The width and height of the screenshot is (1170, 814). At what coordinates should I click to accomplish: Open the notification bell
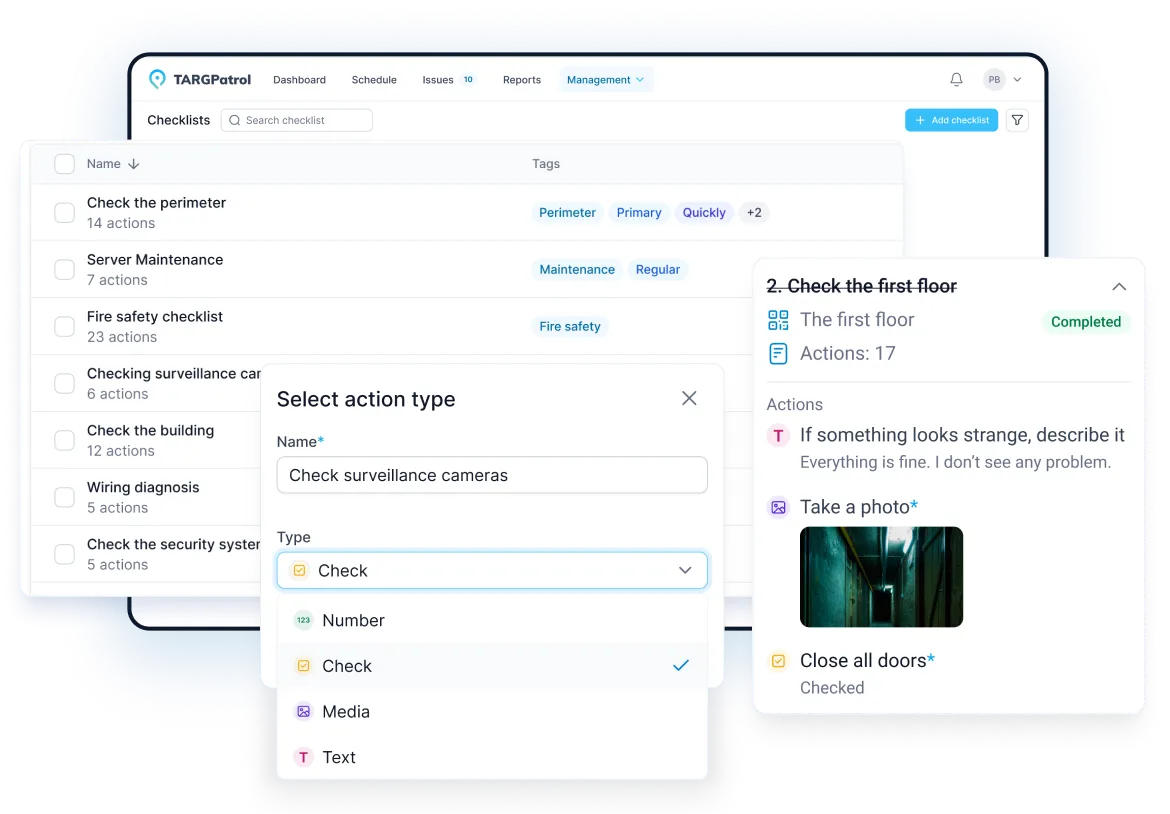tap(955, 79)
